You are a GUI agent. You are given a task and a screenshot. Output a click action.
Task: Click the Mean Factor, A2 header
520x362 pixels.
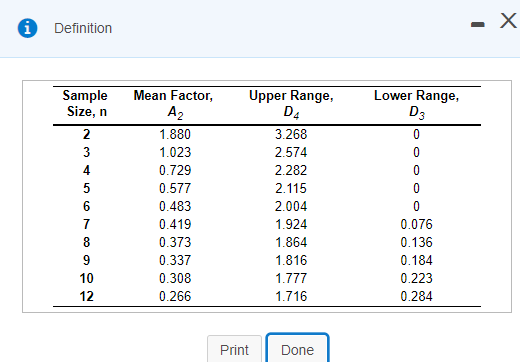pyautogui.click(x=173, y=104)
